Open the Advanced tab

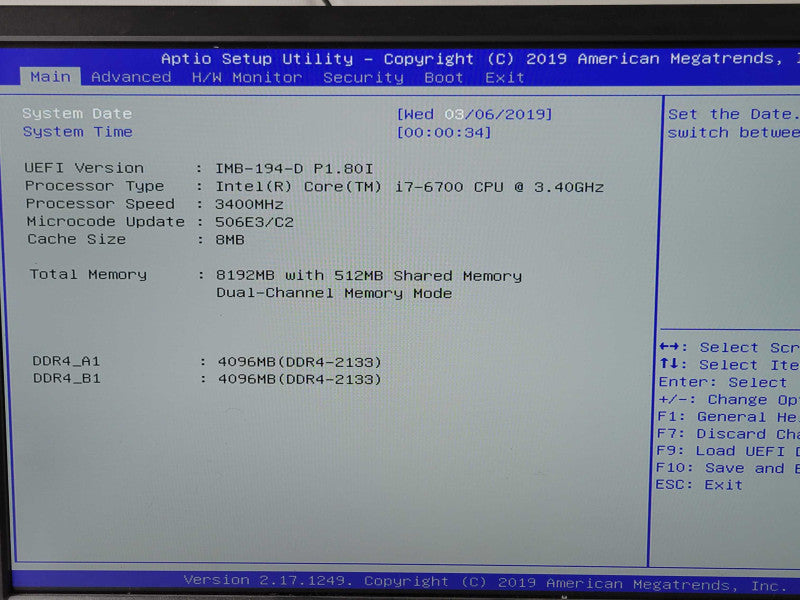[131, 77]
